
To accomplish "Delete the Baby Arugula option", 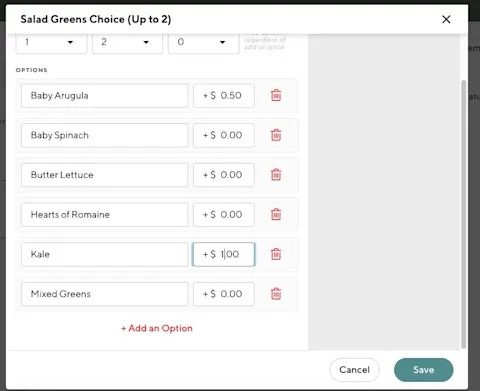I will [x=276, y=95].
